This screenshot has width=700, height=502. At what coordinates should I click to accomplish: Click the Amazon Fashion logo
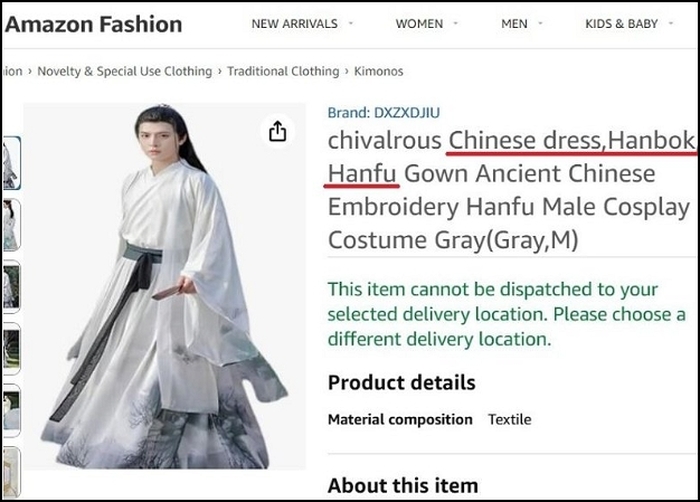tap(93, 24)
